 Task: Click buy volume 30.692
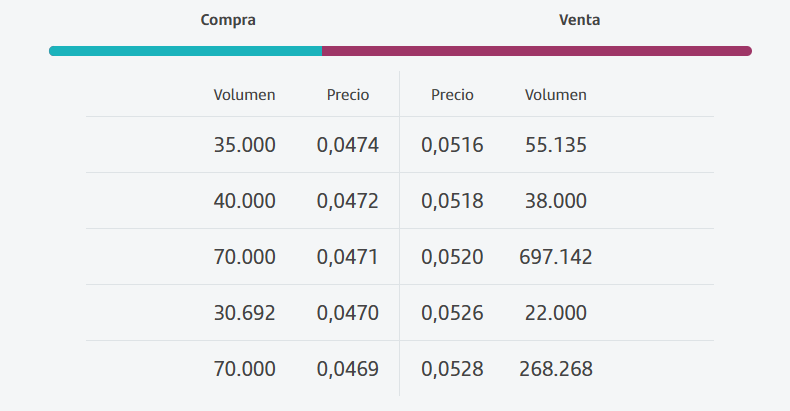pos(244,313)
